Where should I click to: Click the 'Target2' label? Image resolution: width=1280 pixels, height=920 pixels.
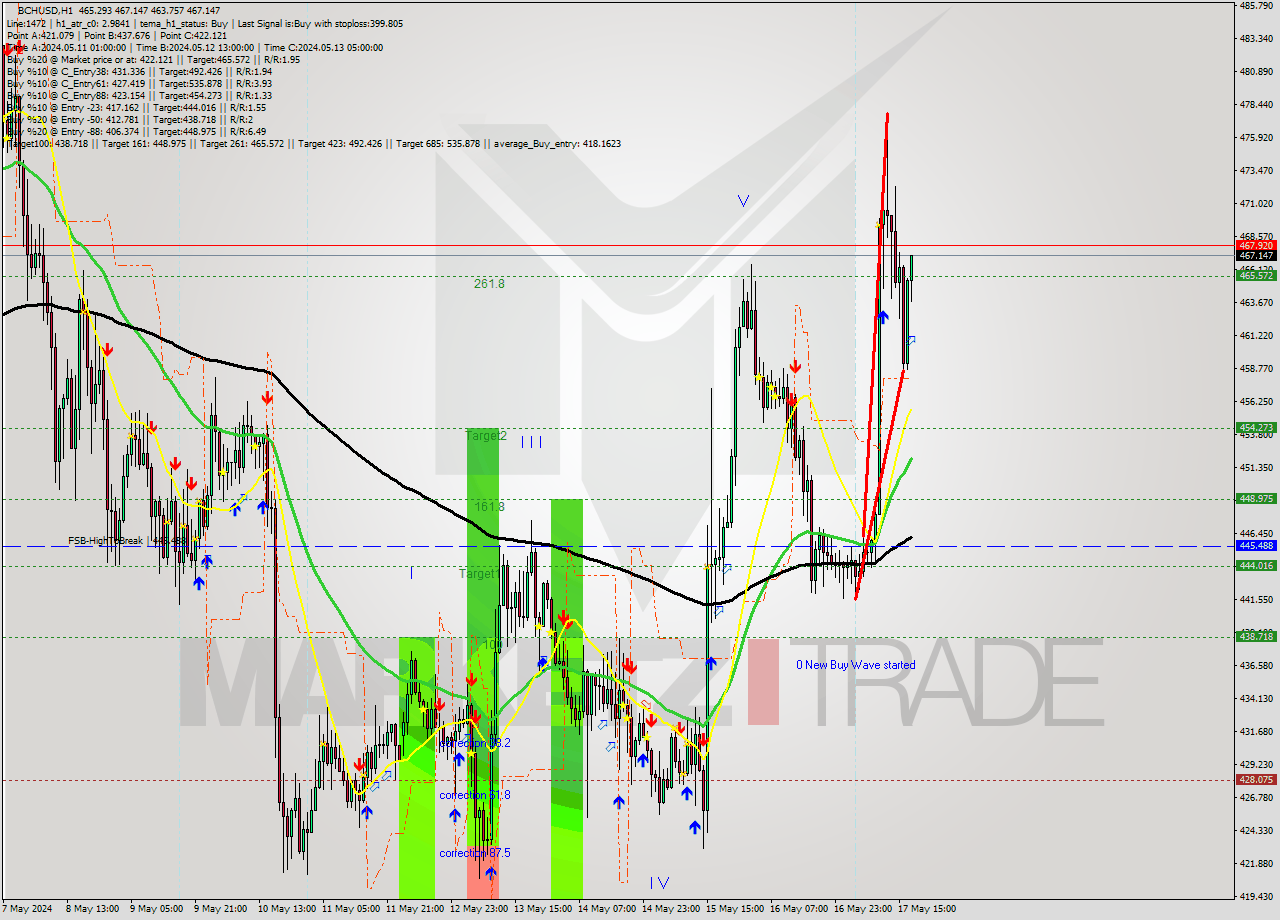click(486, 436)
